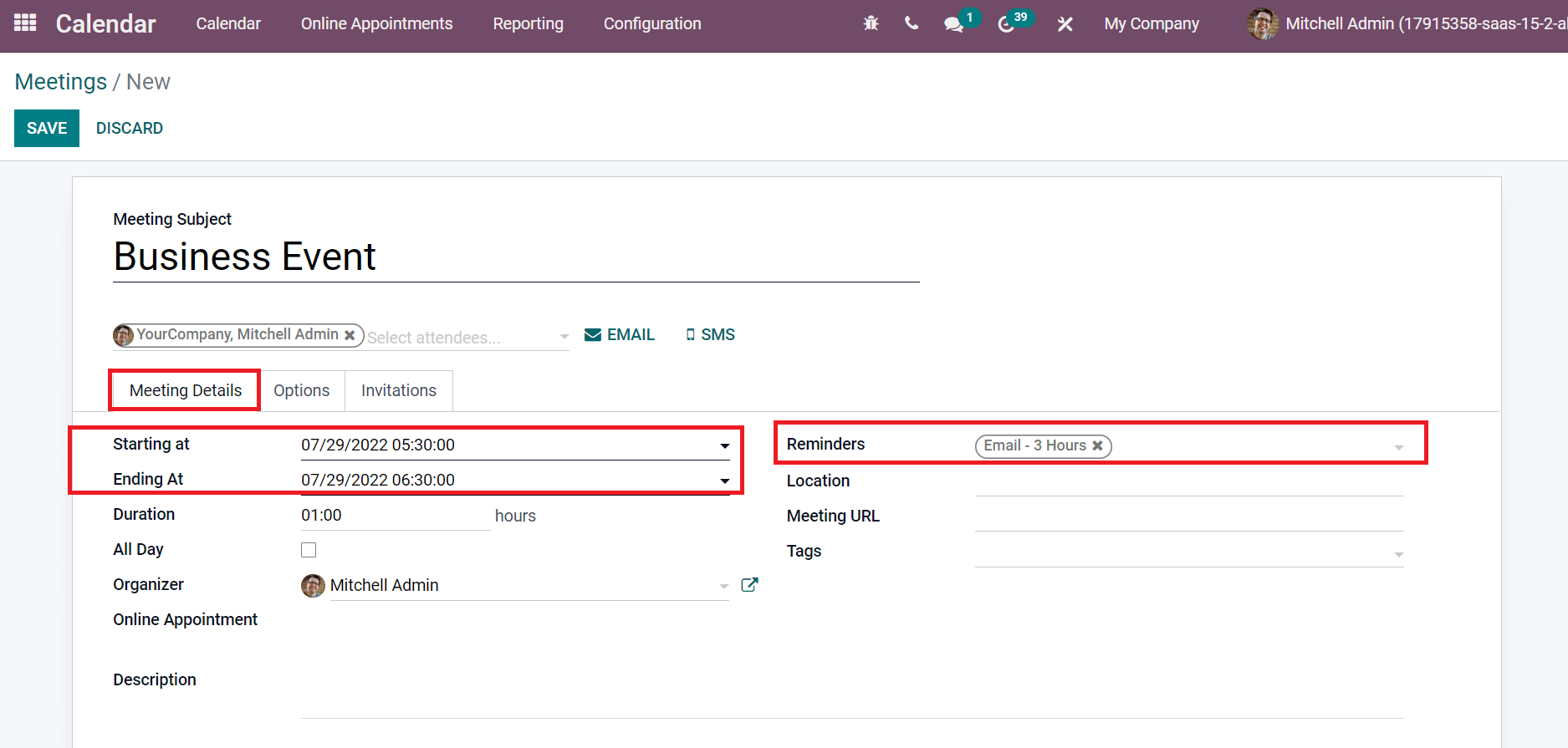
Task: Click the EMAIL envelope button
Action: coord(619,334)
